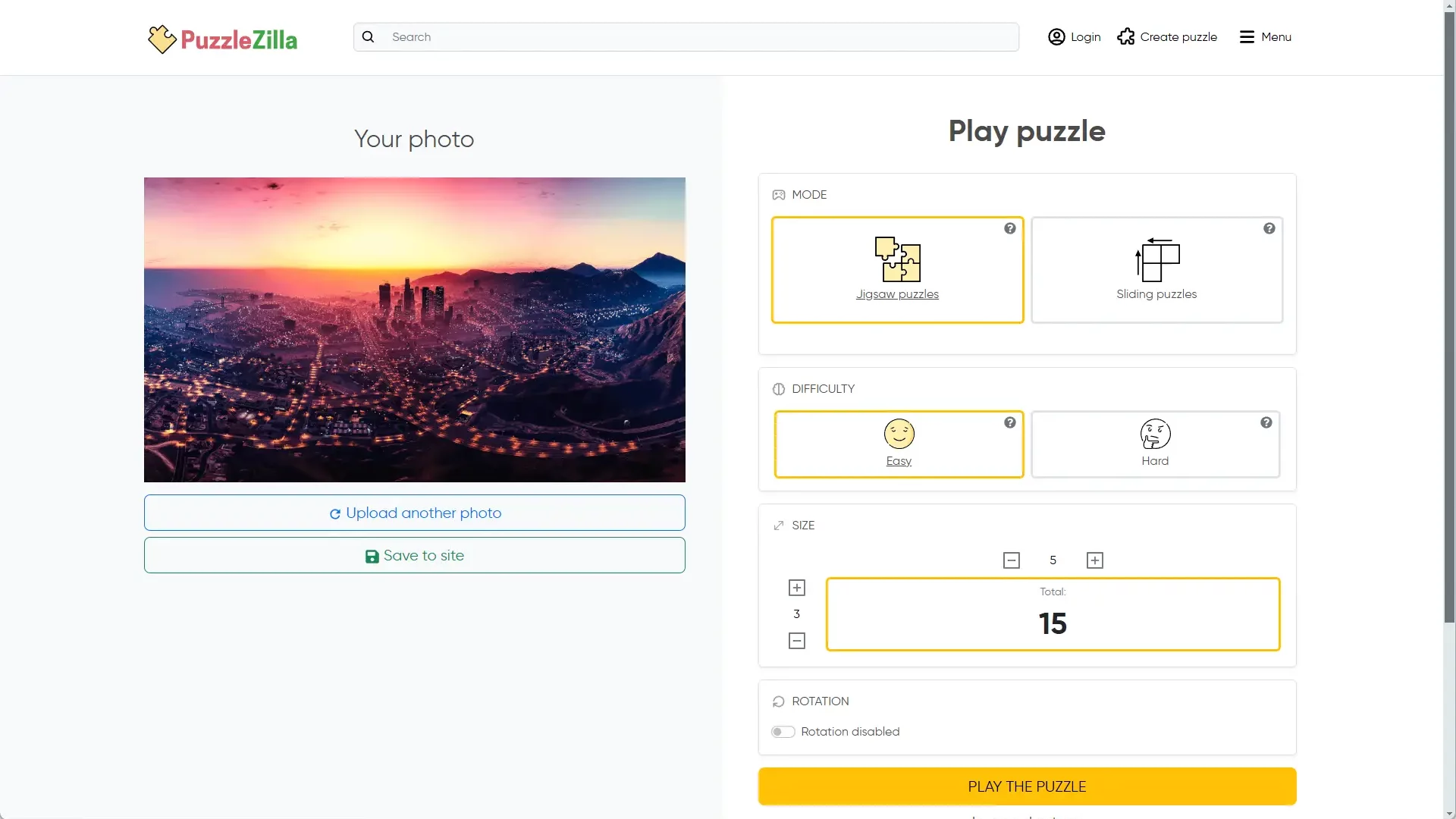Increment the horizontal puzzle size with plus button
This screenshot has width=1456, height=819.
[1094, 559]
